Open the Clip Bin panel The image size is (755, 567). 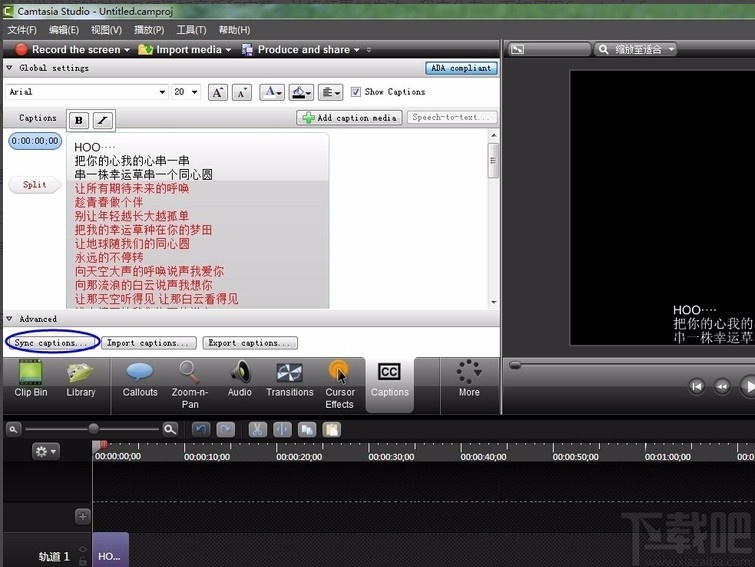31,379
